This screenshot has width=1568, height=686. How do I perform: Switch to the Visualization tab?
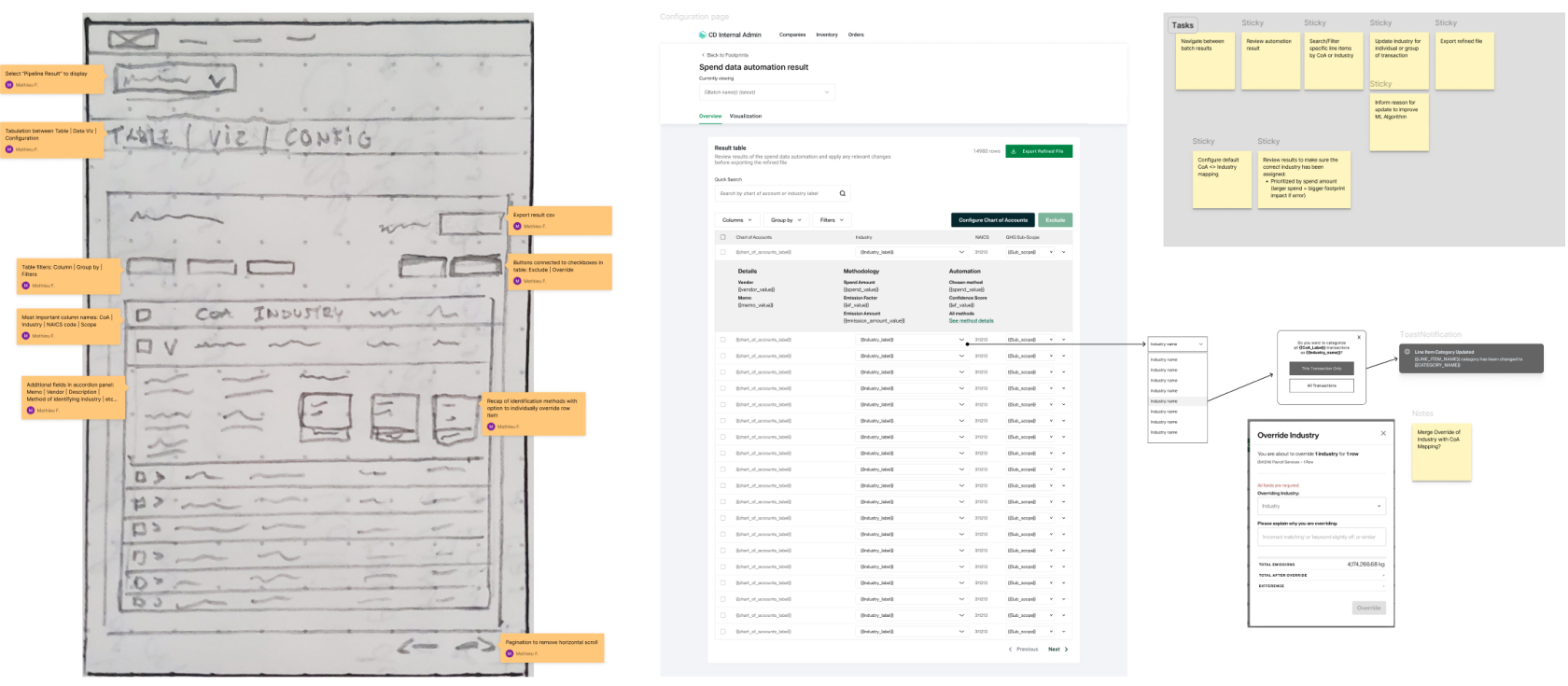(x=745, y=117)
